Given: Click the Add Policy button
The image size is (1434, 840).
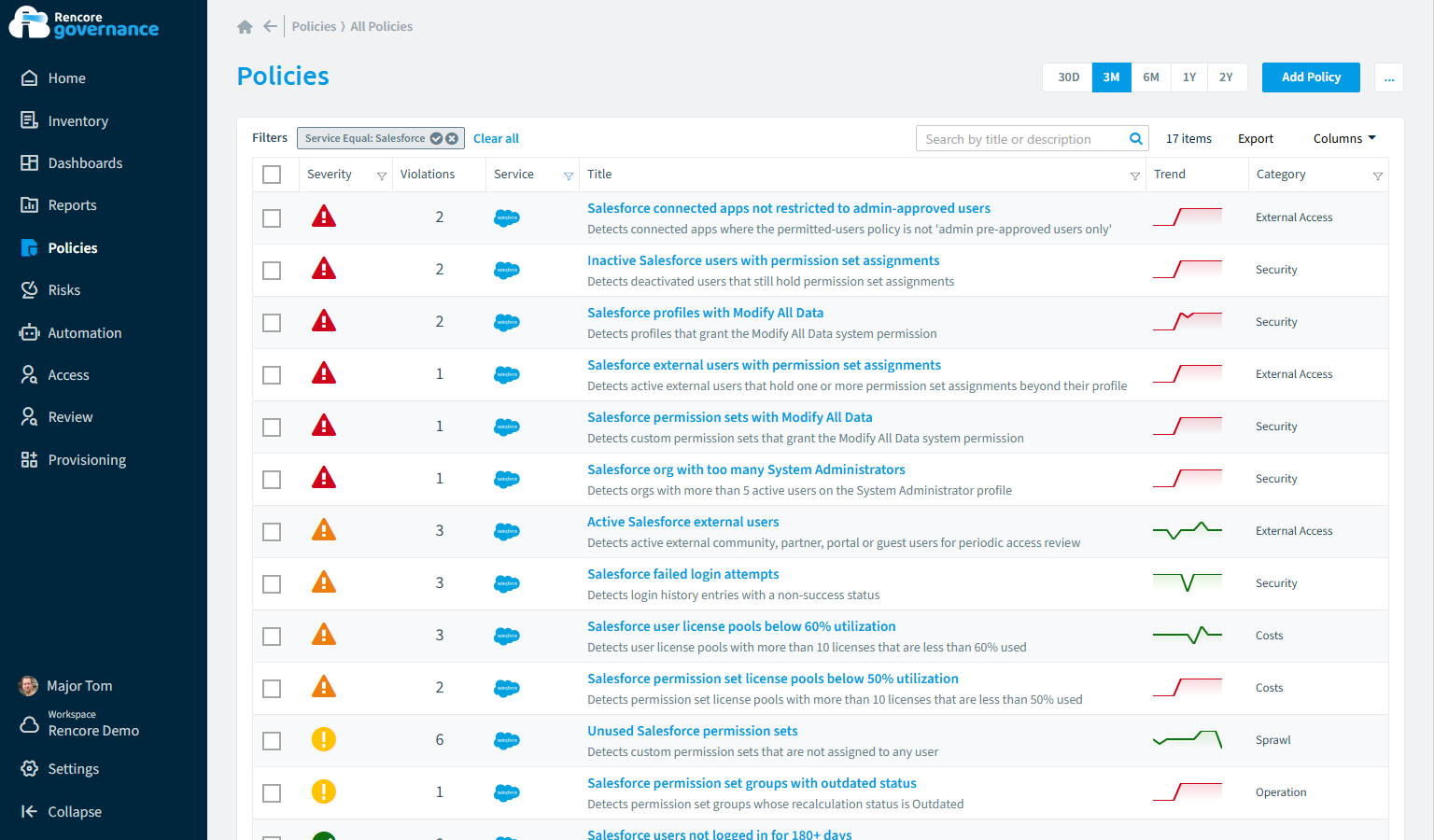Looking at the screenshot, I should tap(1311, 77).
